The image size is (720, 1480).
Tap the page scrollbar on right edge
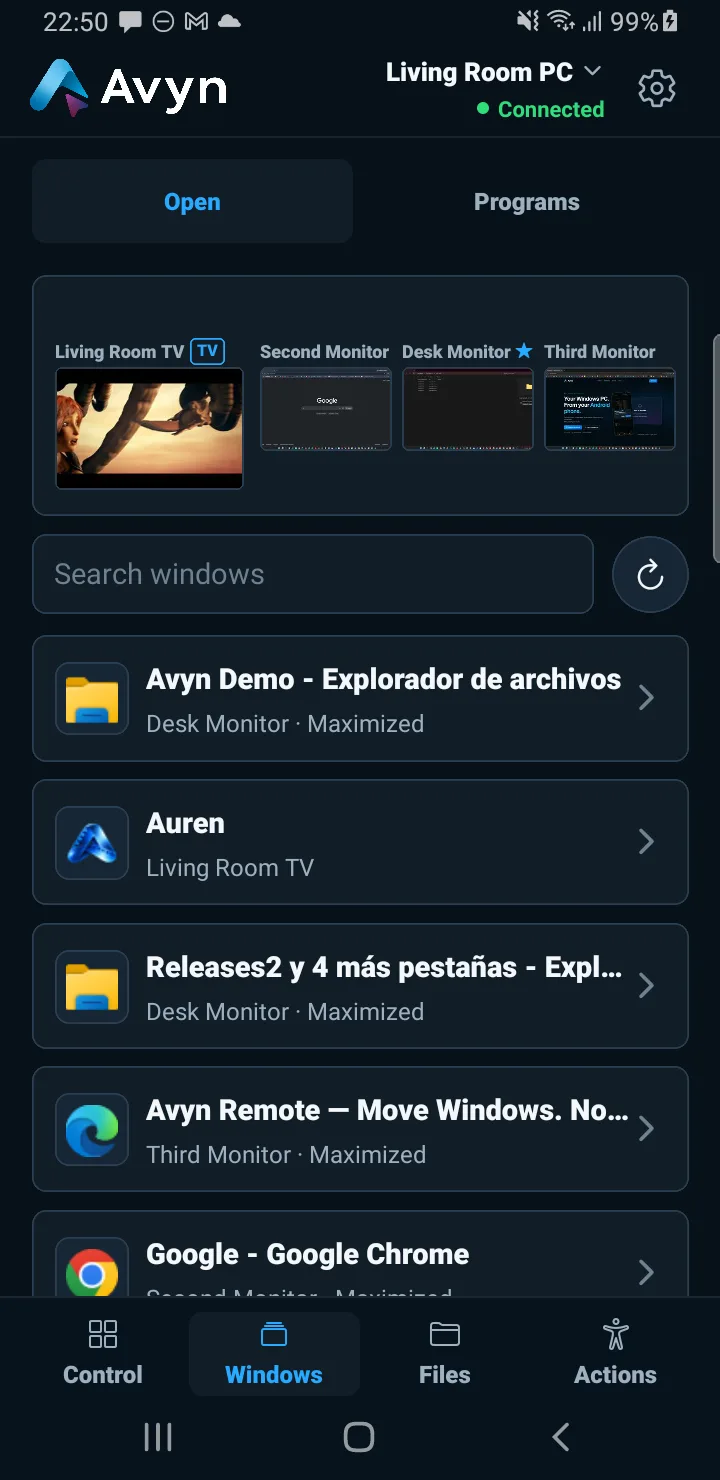pos(716,450)
